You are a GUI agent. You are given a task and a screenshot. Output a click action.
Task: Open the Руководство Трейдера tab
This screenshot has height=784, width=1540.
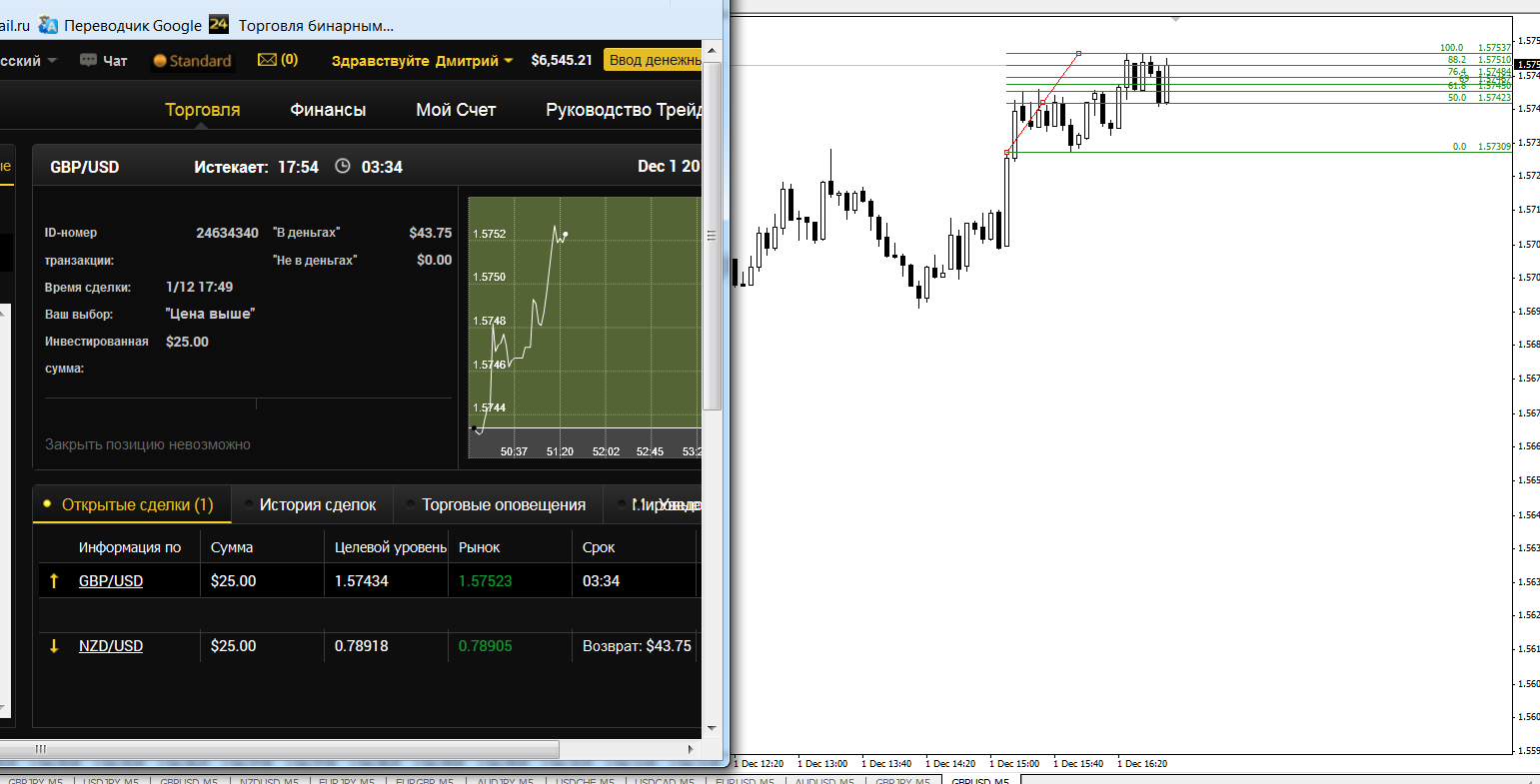pyautogui.click(x=624, y=110)
